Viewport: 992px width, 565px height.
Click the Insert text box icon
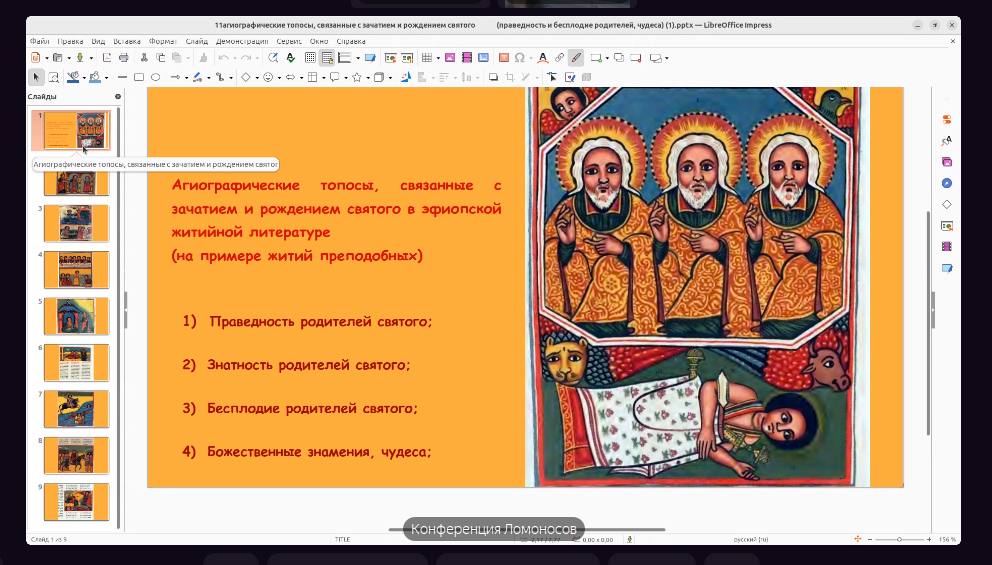coord(504,58)
